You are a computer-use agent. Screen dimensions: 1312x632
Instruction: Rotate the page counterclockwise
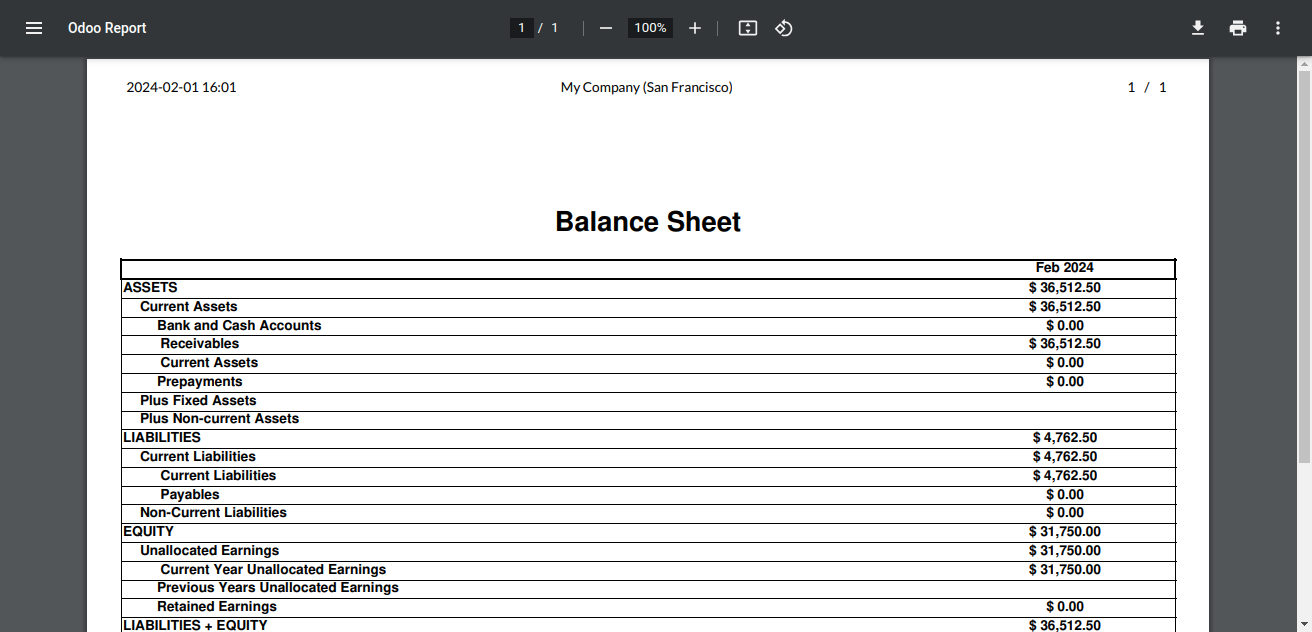tap(784, 28)
